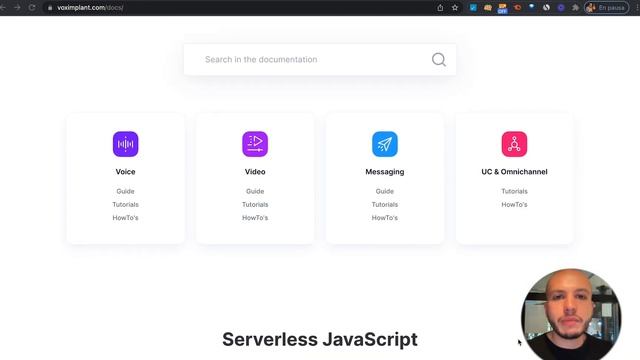Screen dimensions: 640x360
Task: Open the Messaging Guide link
Action: pyautogui.click(x=385, y=191)
